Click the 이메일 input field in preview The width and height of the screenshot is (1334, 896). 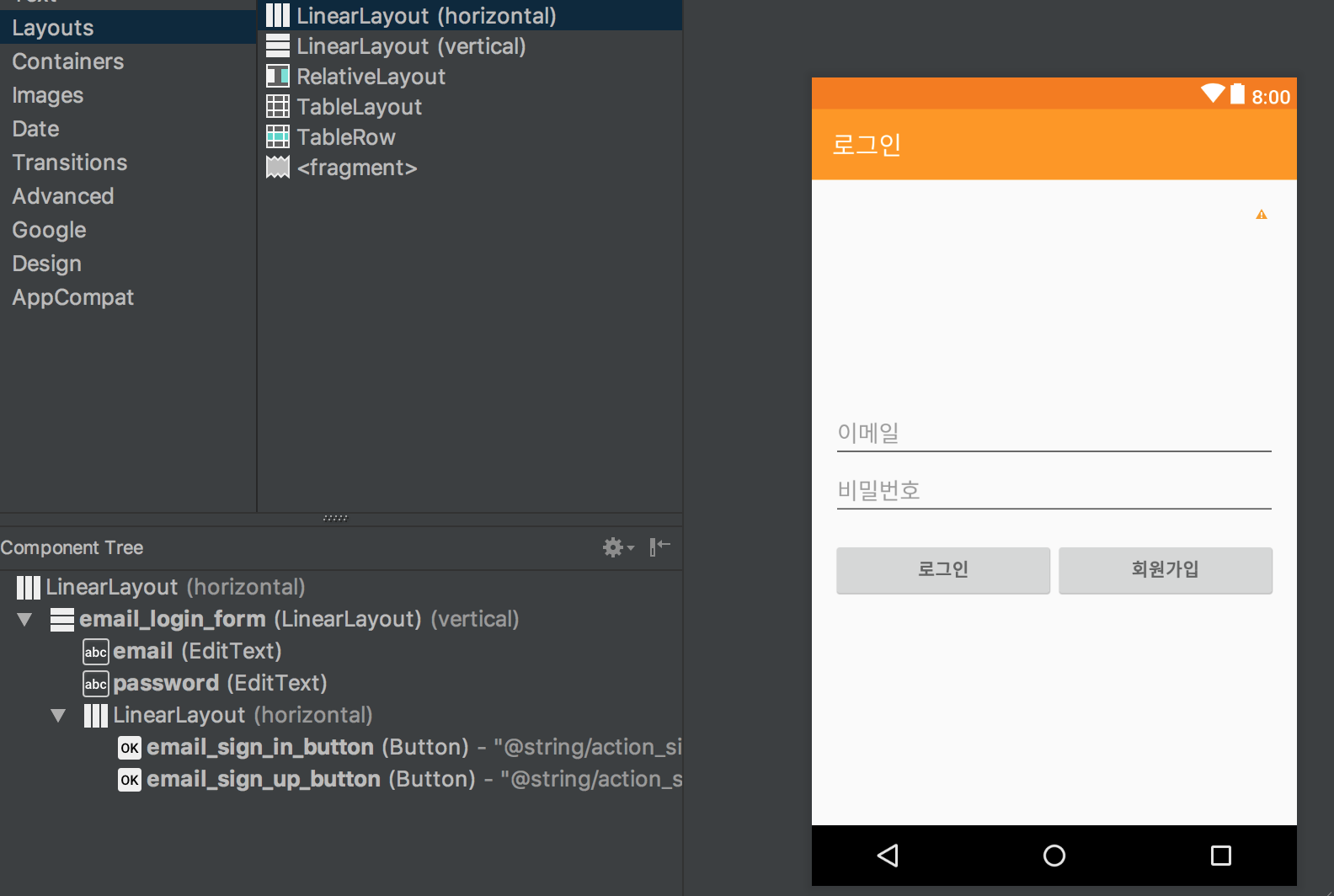coord(1054,433)
